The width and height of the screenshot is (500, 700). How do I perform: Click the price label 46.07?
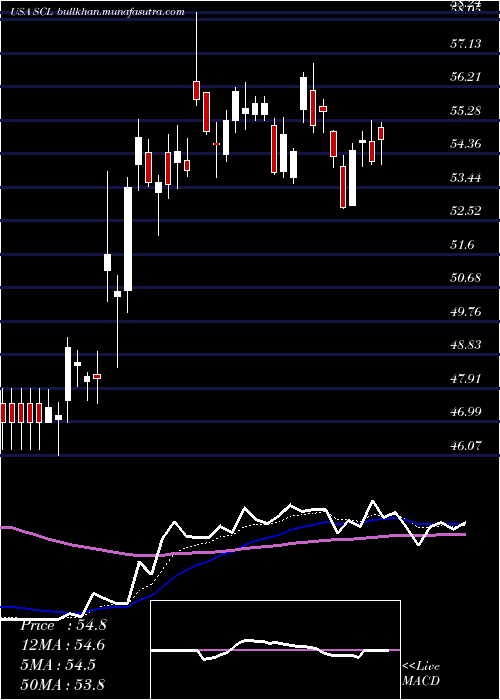[x=467, y=446]
